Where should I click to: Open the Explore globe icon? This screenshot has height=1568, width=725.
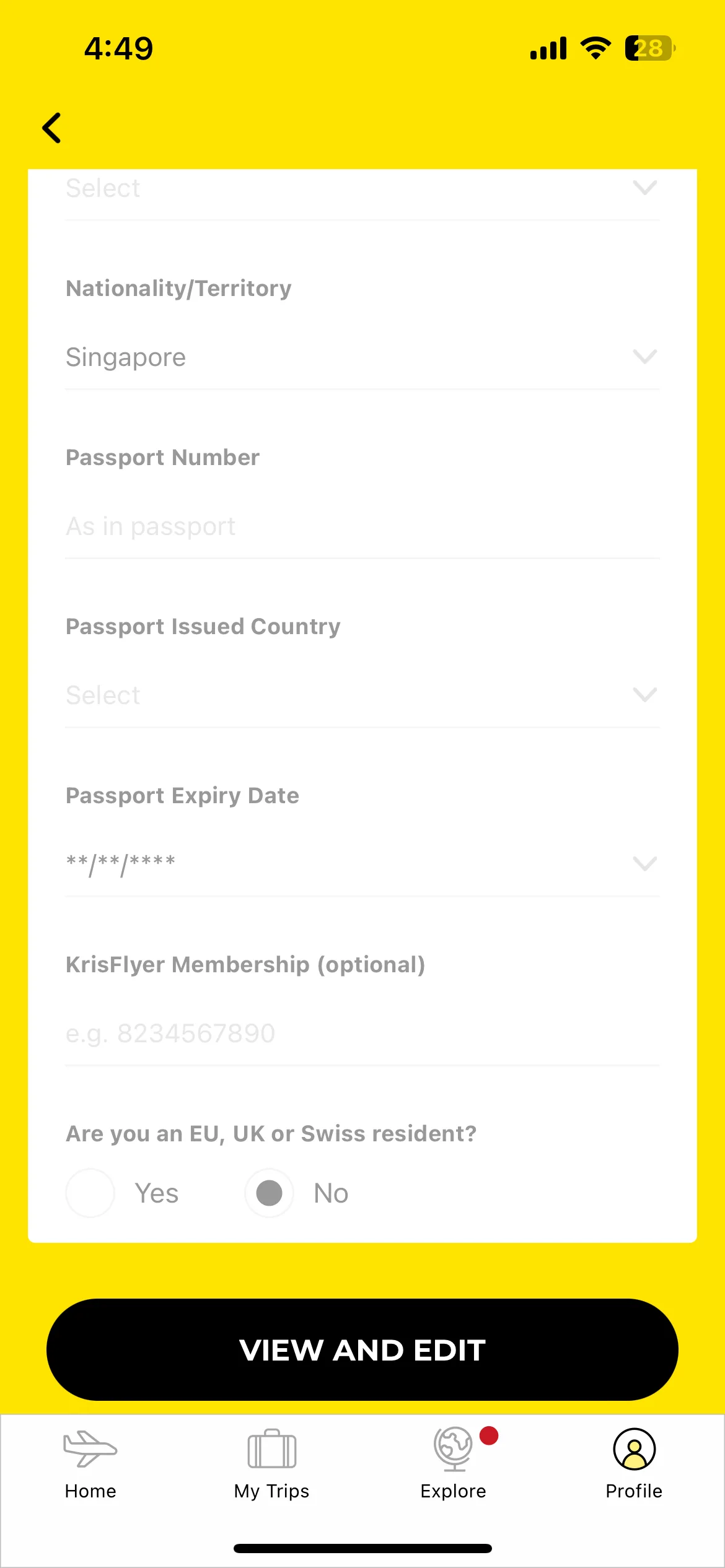pyautogui.click(x=454, y=1449)
